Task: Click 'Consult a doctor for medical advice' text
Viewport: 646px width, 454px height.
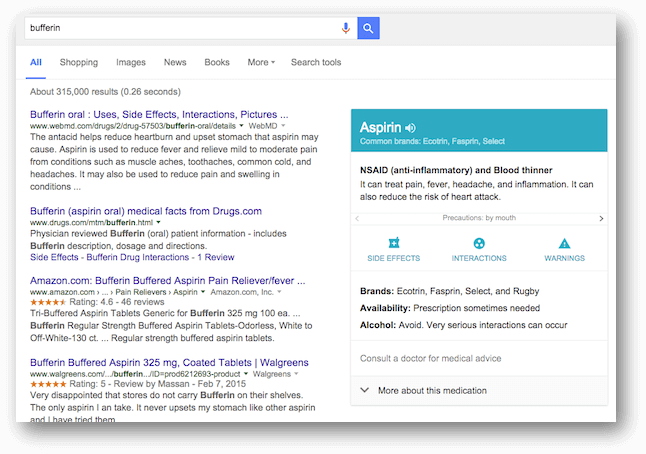Action: (431, 358)
